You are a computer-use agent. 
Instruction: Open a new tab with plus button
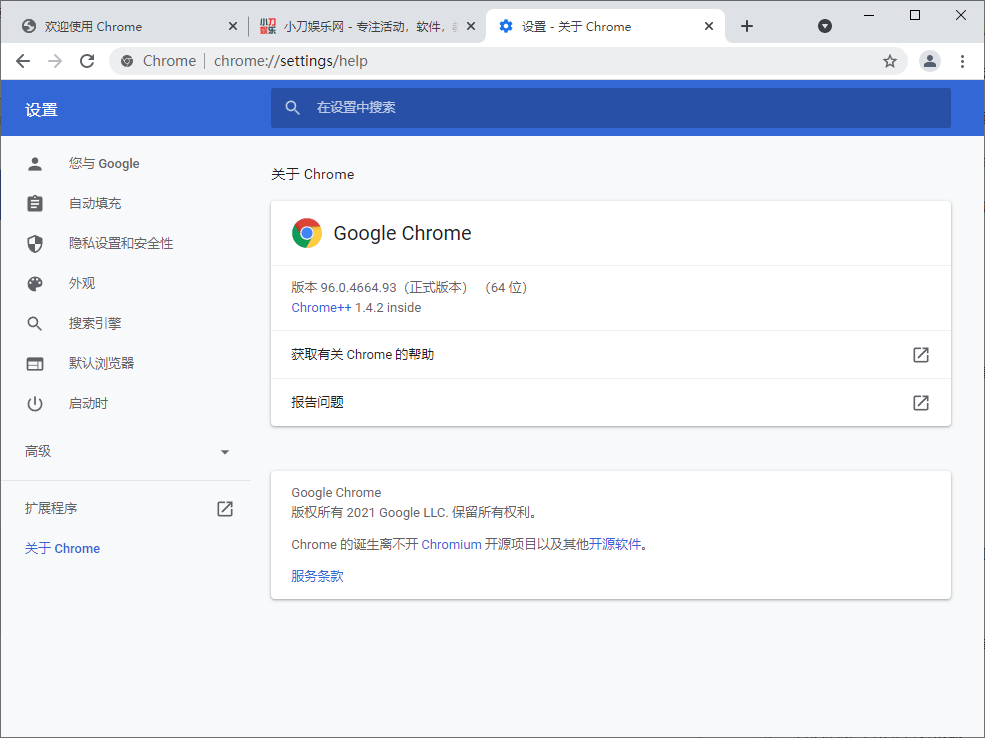pyautogui.click(x=747, y=26)
